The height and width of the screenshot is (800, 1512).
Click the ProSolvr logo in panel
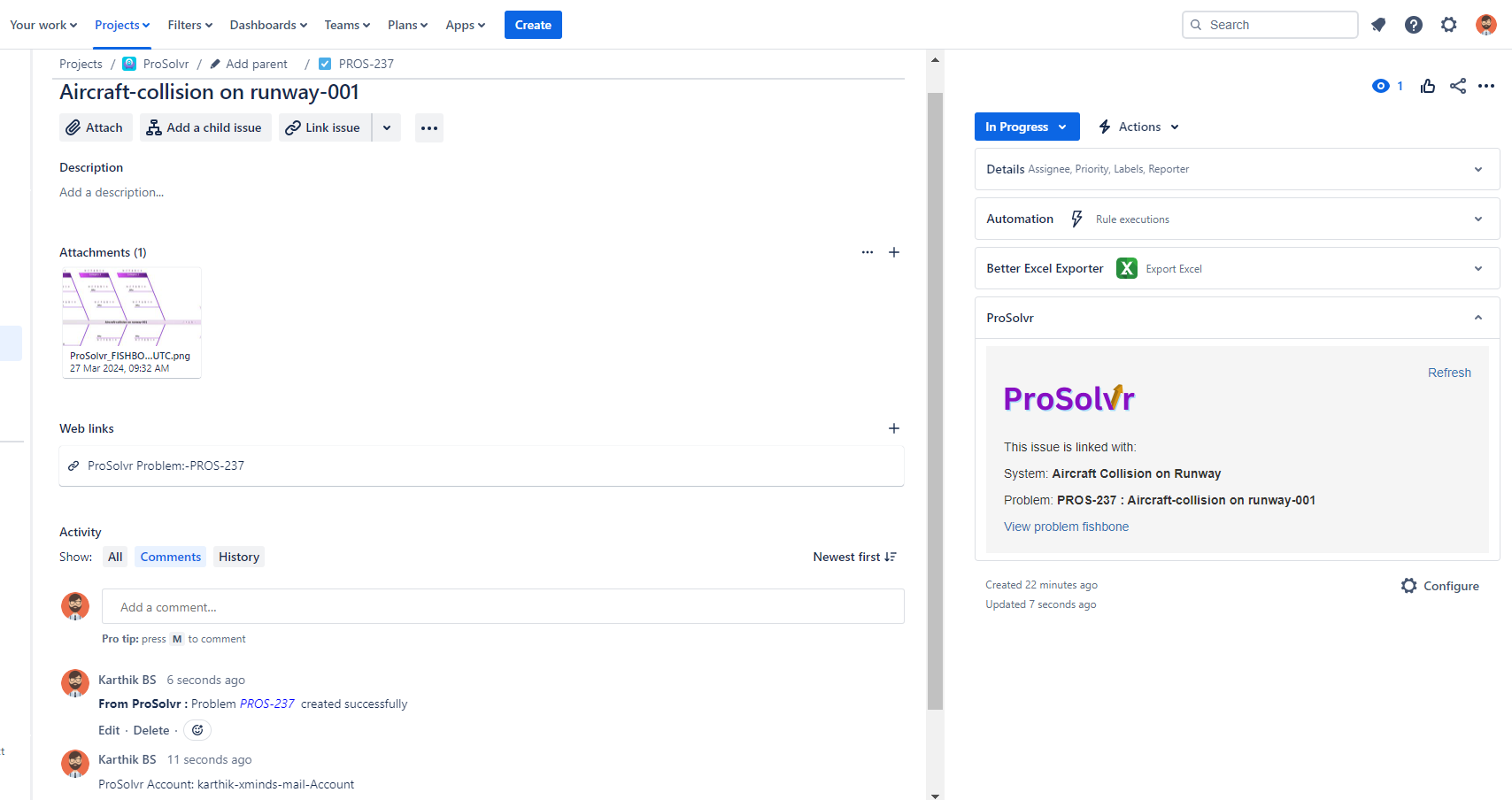pos(1068,399)
